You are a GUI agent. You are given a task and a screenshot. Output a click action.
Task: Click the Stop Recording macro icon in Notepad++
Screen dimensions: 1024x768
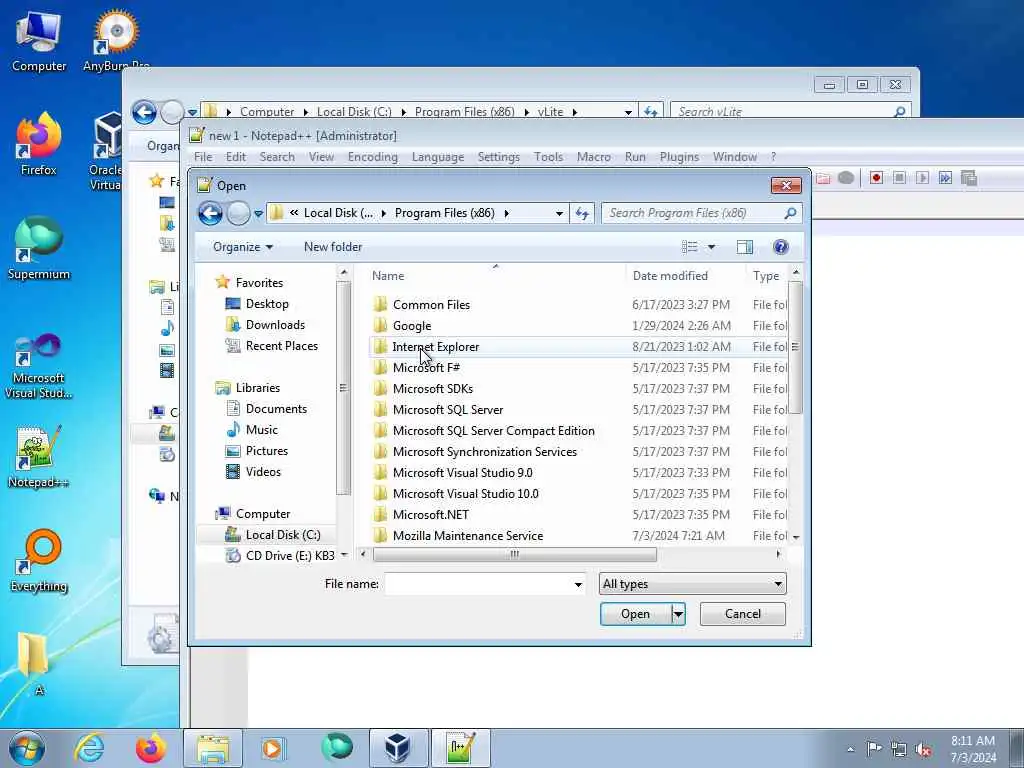coord(899,178)
